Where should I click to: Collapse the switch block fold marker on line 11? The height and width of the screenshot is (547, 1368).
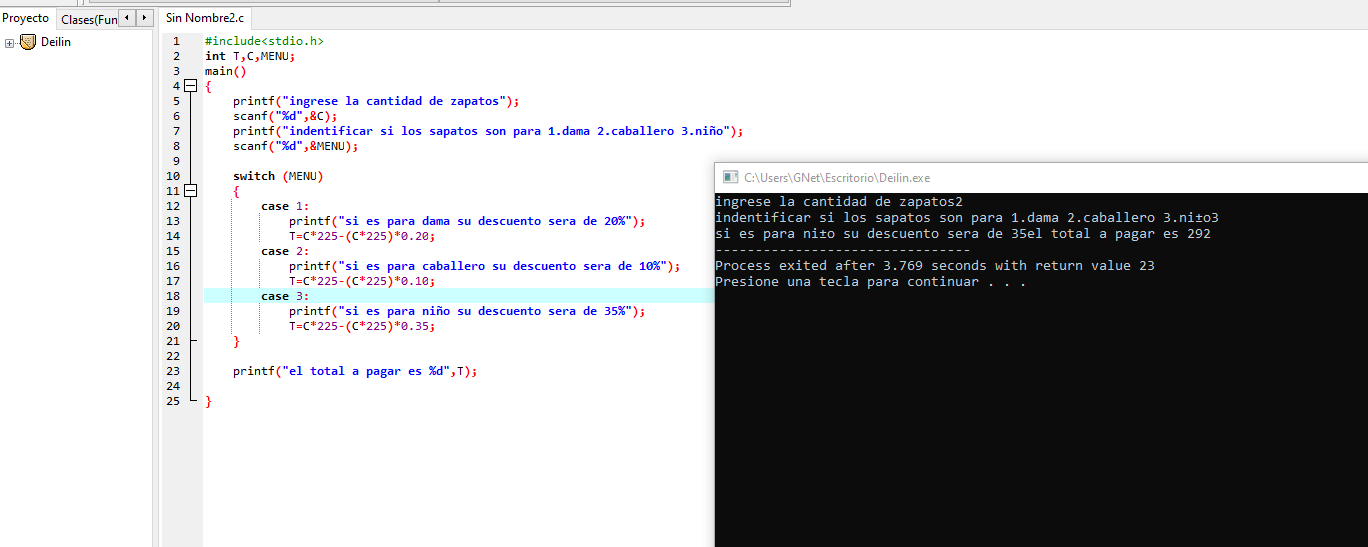[x=191, y=191]
